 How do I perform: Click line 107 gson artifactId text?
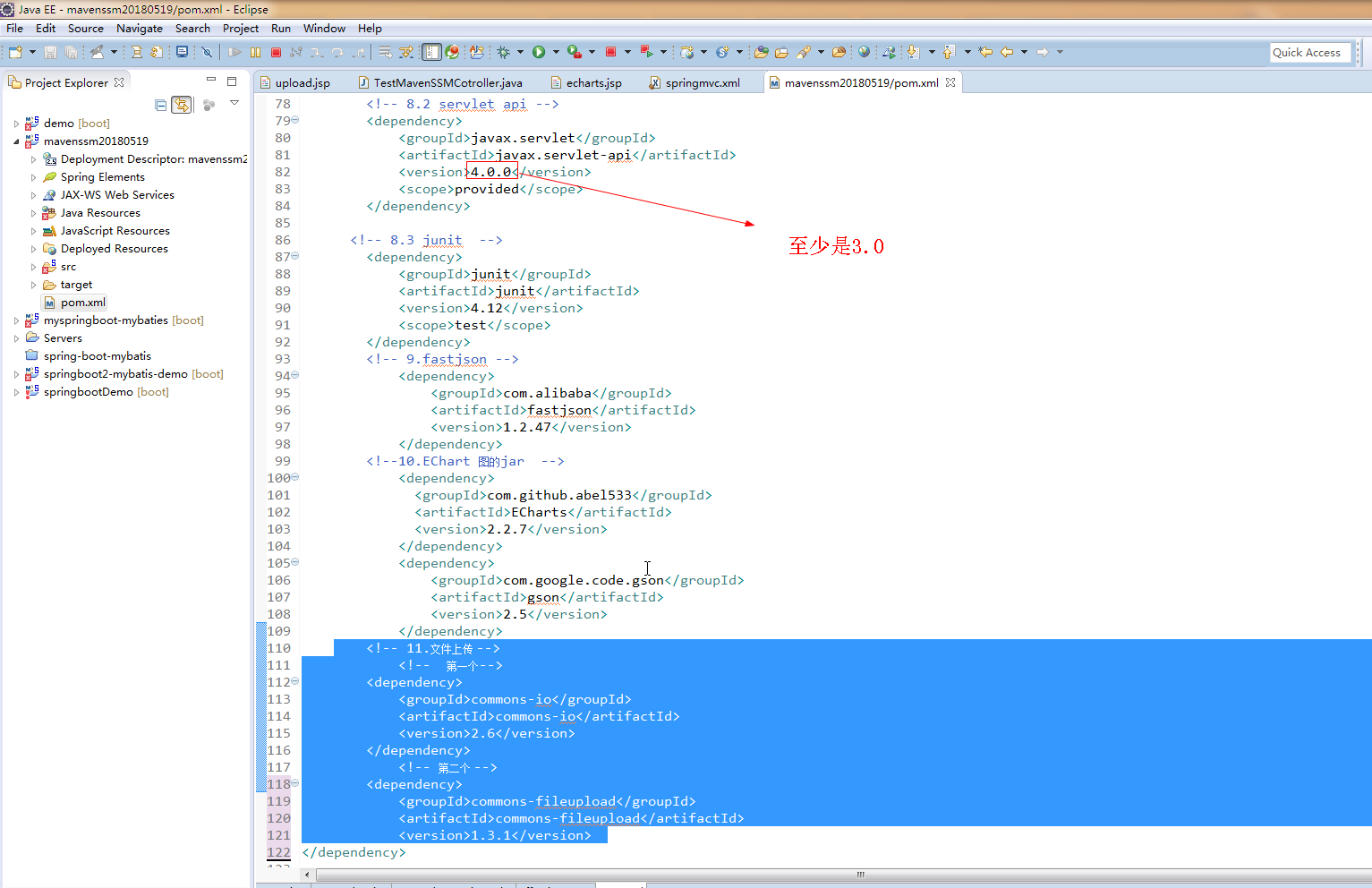point(543,597)
